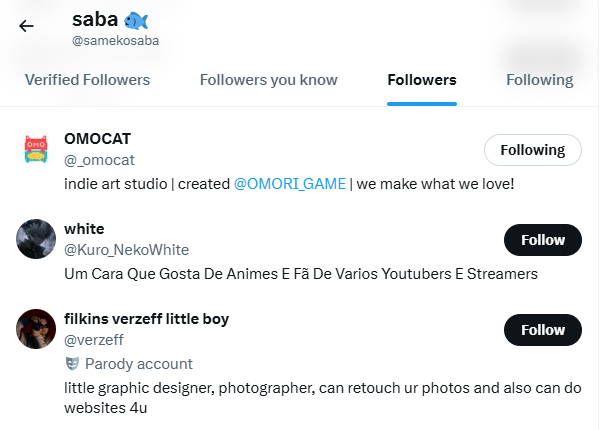Screen dimensions: 601x430
Task: Unfollow OMOCAT via the Following button
Action: [x=532, y=150]
